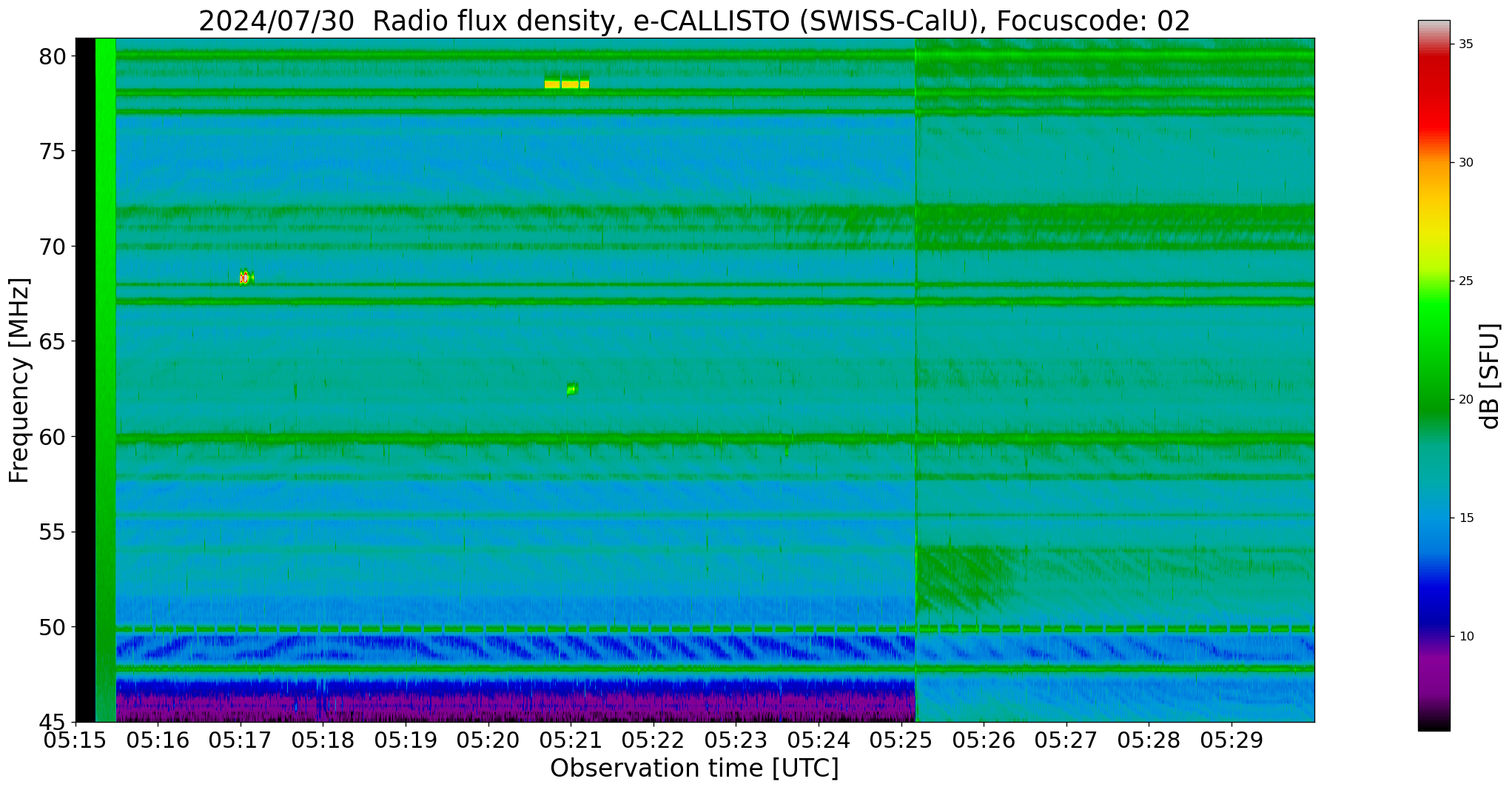Viewport: 1512px width, 790px height.
Task: Click the green blob near 62.5 MHz at 05:21
Action: tap(572, 389)
